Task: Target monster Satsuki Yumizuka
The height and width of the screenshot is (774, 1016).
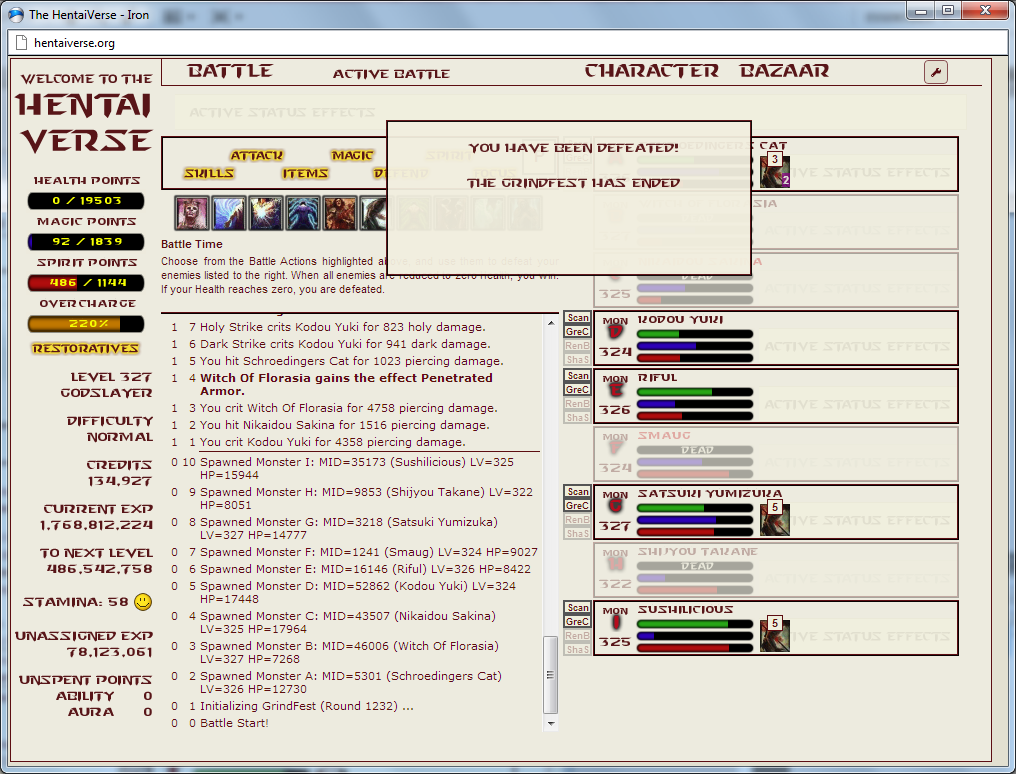Action: pyautogui.click(x=776, y=512)
